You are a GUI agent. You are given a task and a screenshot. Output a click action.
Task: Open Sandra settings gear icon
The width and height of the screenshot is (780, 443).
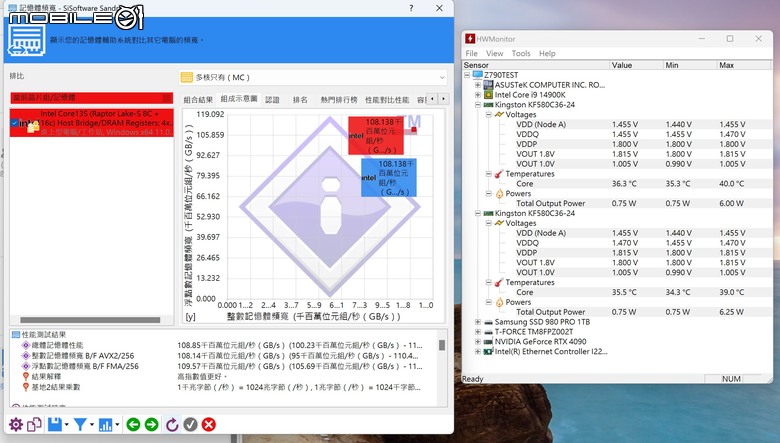[x=16, y=425]
